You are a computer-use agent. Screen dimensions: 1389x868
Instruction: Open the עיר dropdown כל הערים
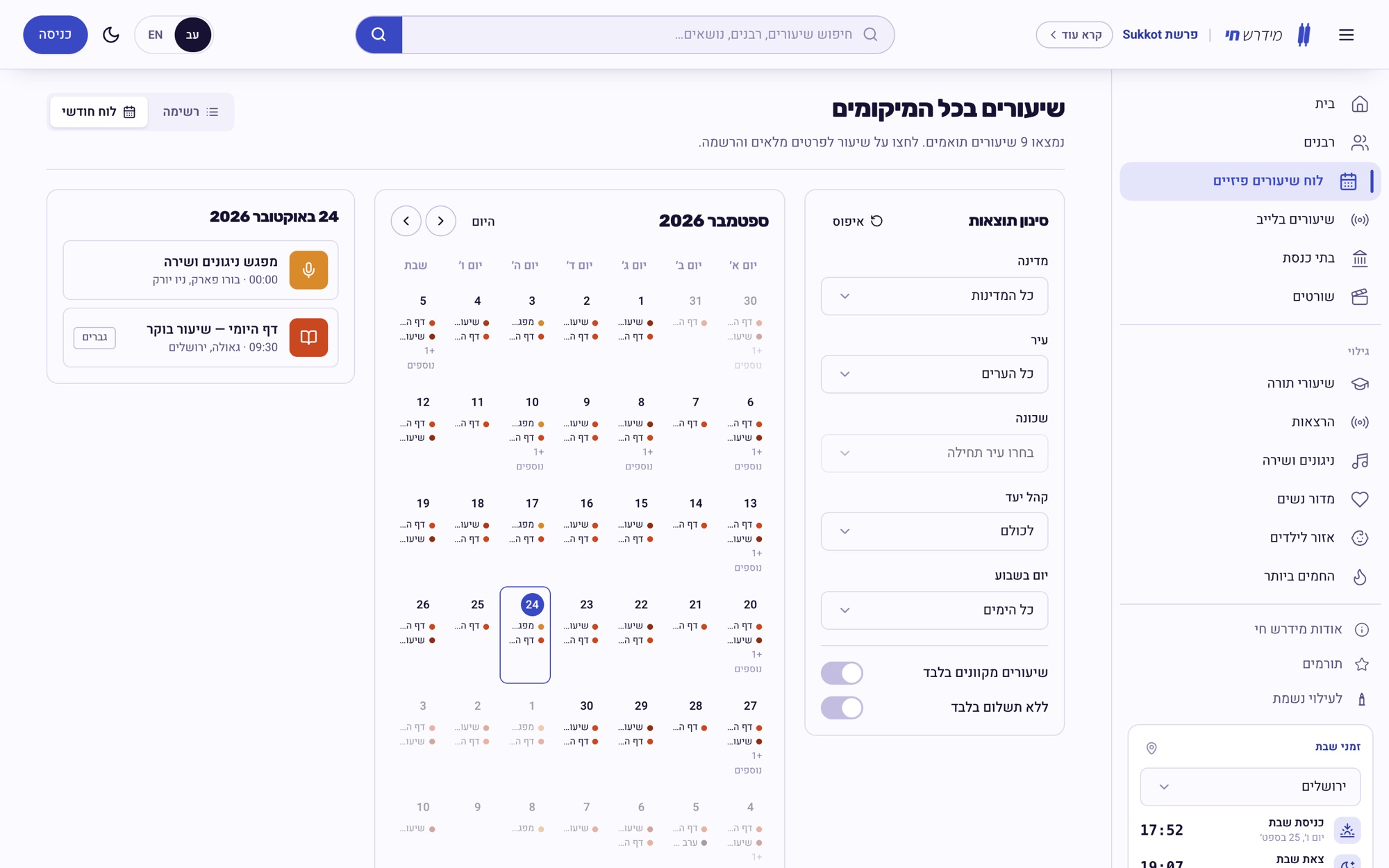coord(934,374)
